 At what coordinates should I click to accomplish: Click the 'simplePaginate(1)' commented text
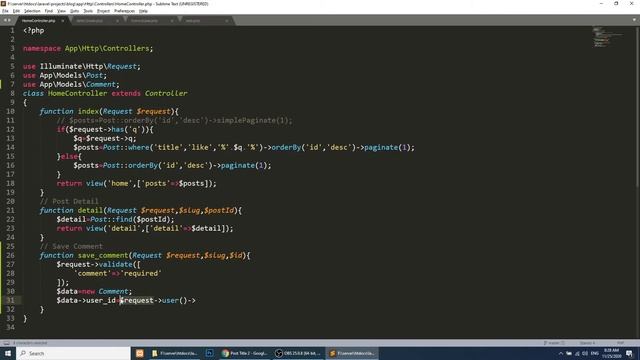[x=254, y=120]
